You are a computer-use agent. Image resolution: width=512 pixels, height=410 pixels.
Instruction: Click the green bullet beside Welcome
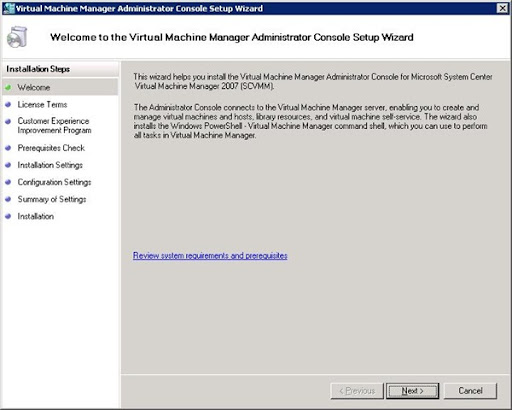pos(8,87)
